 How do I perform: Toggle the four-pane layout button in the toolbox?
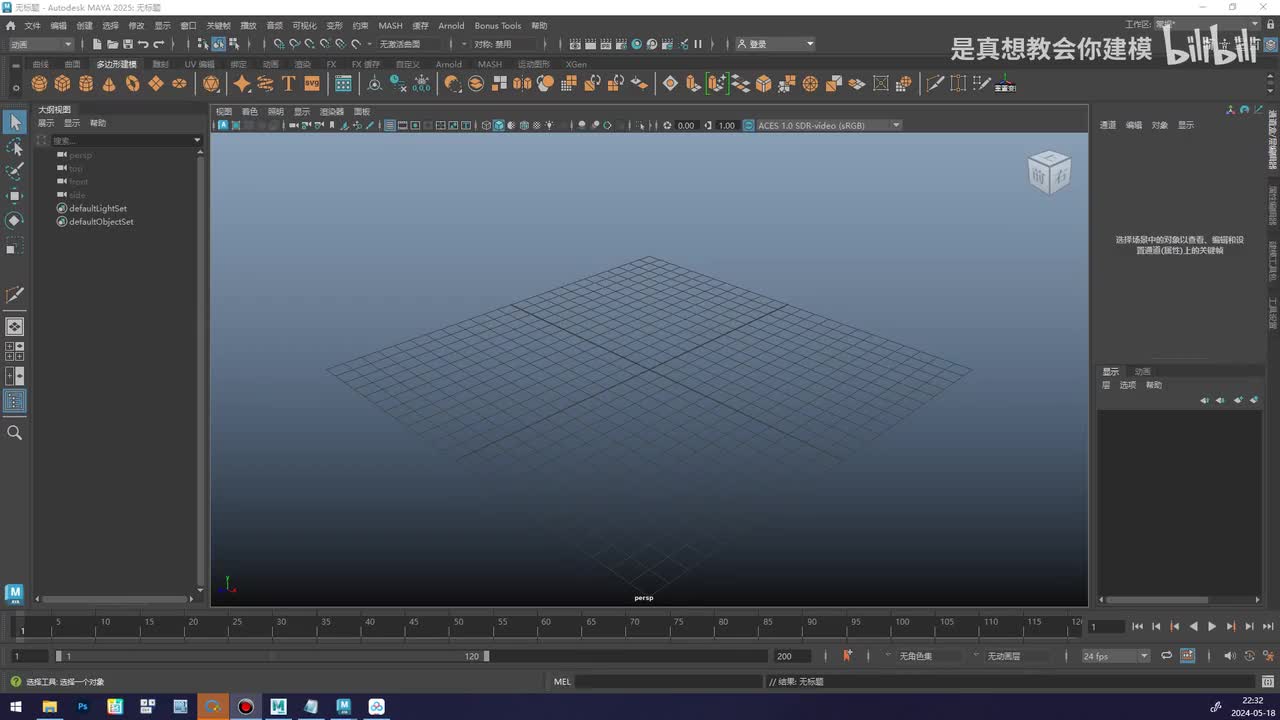coord(14,351)
